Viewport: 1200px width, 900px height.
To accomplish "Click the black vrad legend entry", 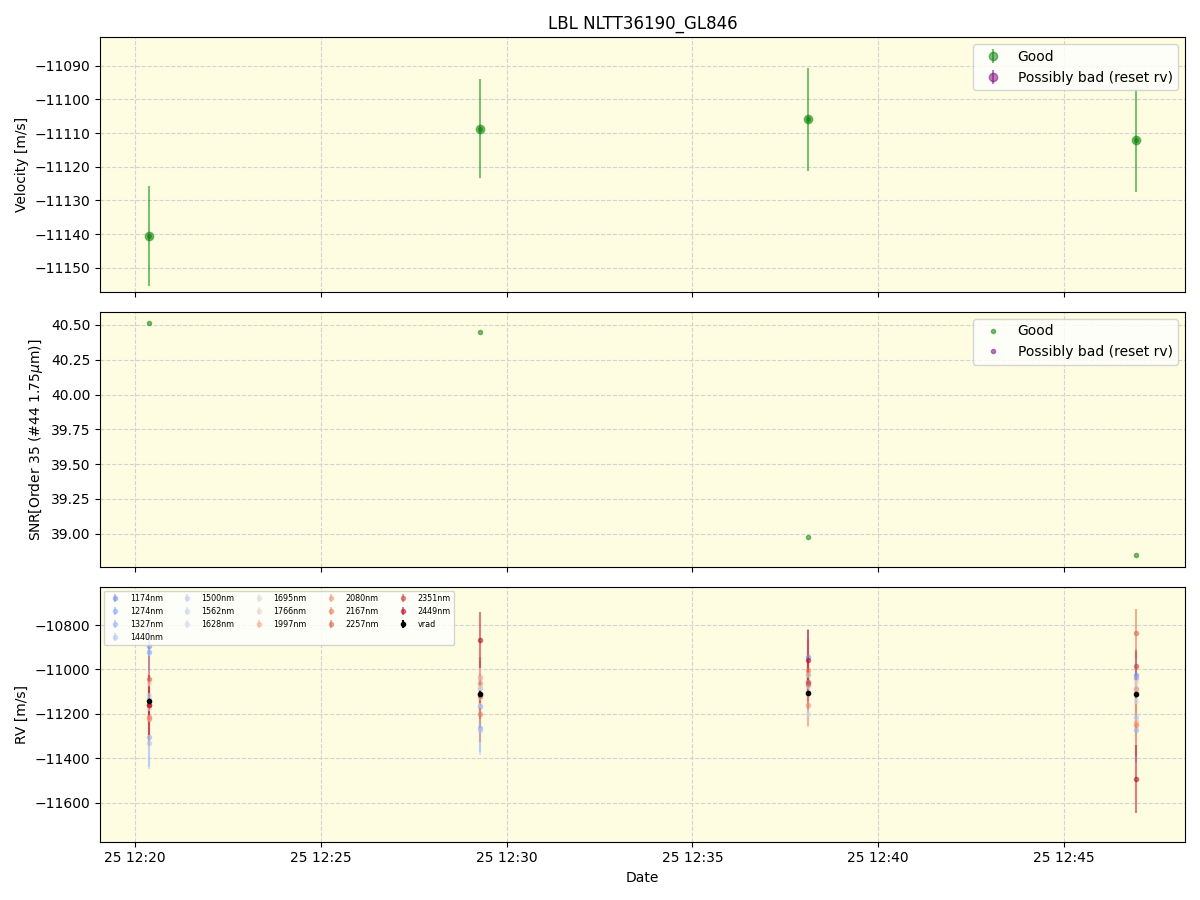I will click(x=417, y=624).
